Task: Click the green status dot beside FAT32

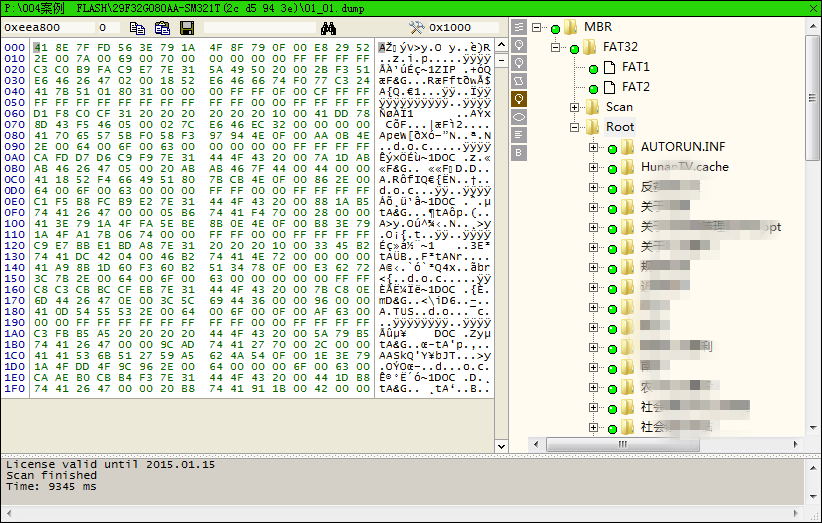Action: [x=574, y=49]
